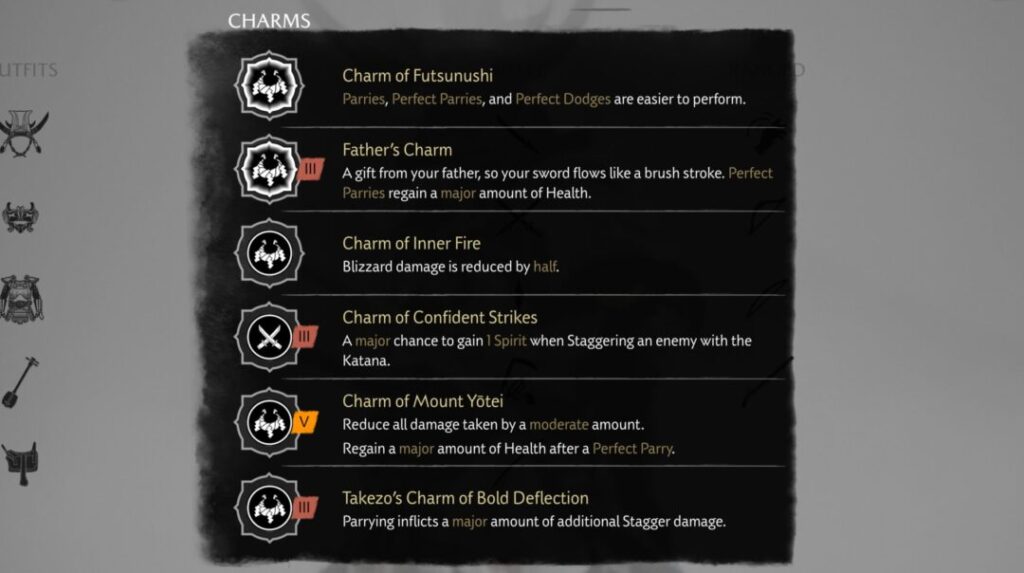Select the Charm of Futsunushi icon

[x=269, y=86]
